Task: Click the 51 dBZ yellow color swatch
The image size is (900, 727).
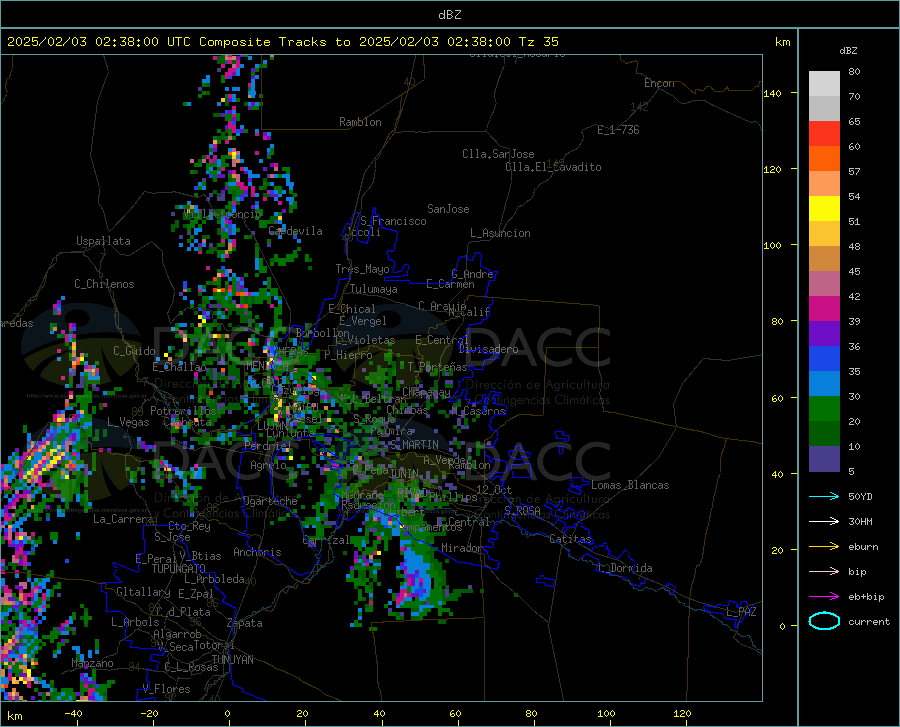Action: (824, 208)
